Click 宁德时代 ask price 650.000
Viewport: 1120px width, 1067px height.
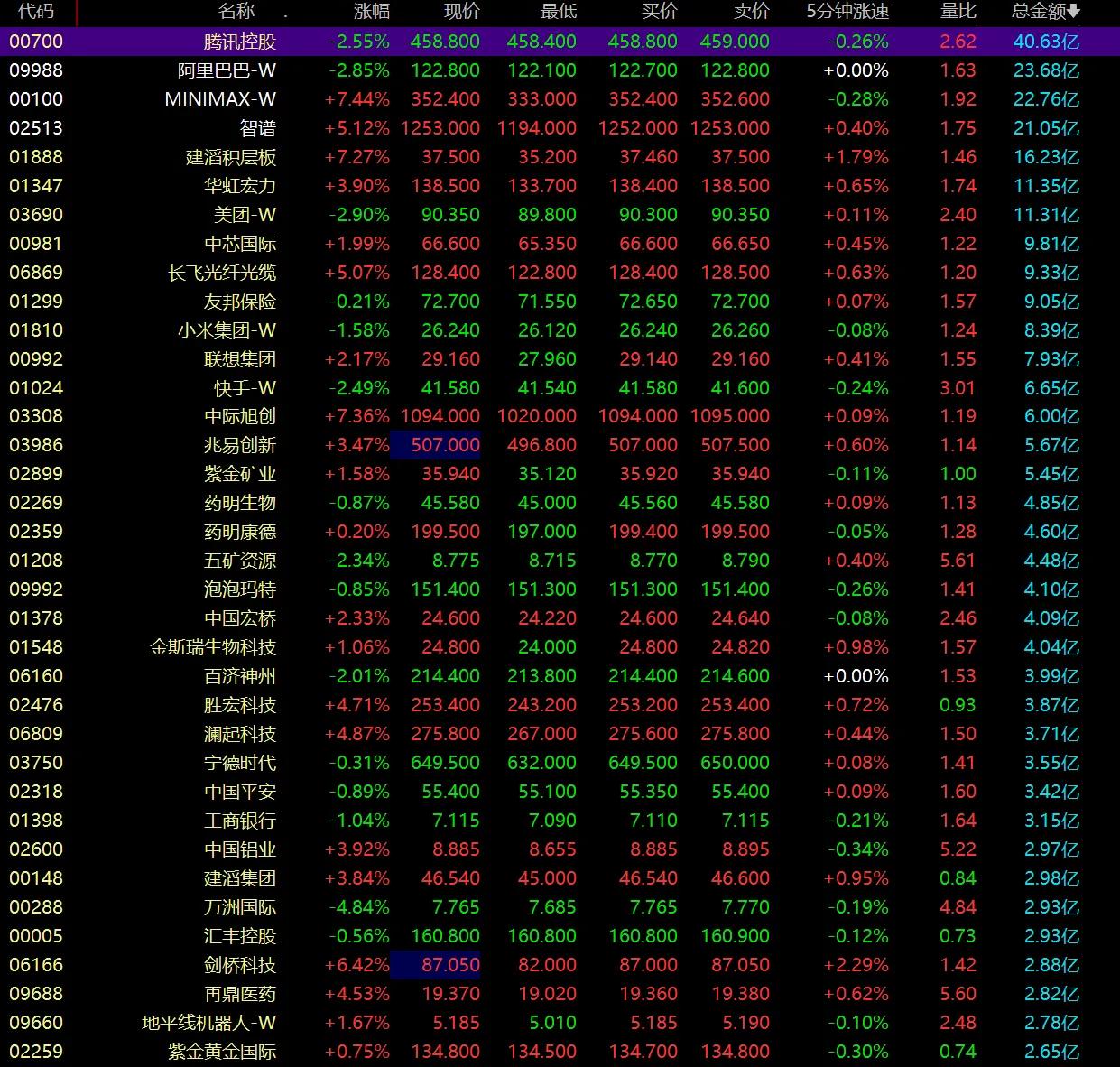coord(735,763)
